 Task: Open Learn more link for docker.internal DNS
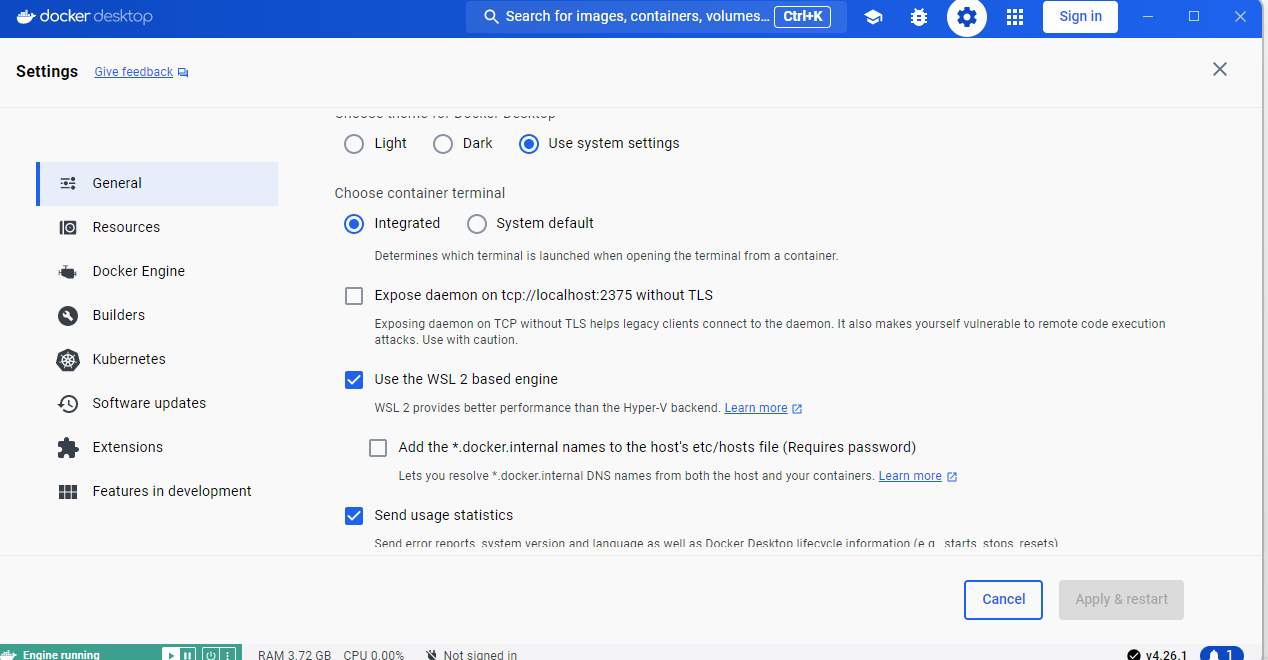tap(910, 477)
